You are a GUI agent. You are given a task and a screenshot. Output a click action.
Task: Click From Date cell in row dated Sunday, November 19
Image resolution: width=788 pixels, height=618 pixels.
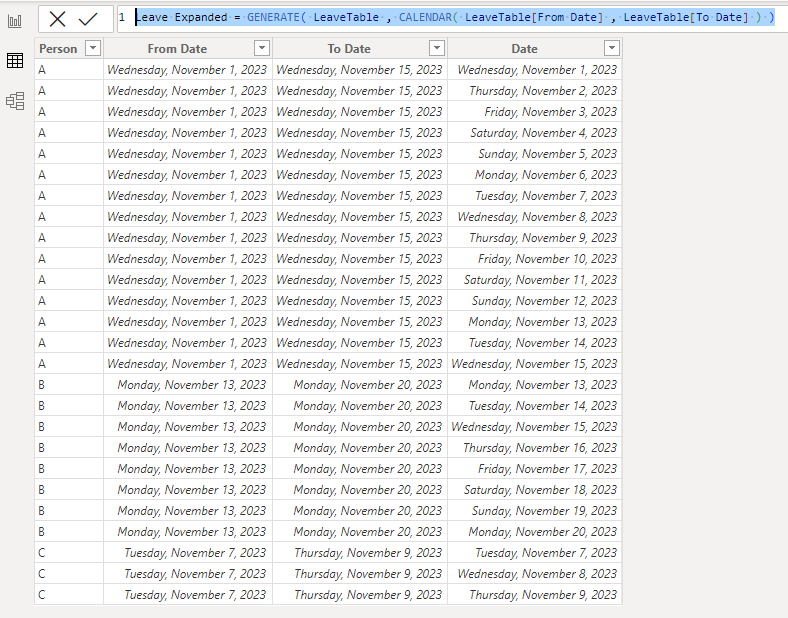click(x=188, y=511)
